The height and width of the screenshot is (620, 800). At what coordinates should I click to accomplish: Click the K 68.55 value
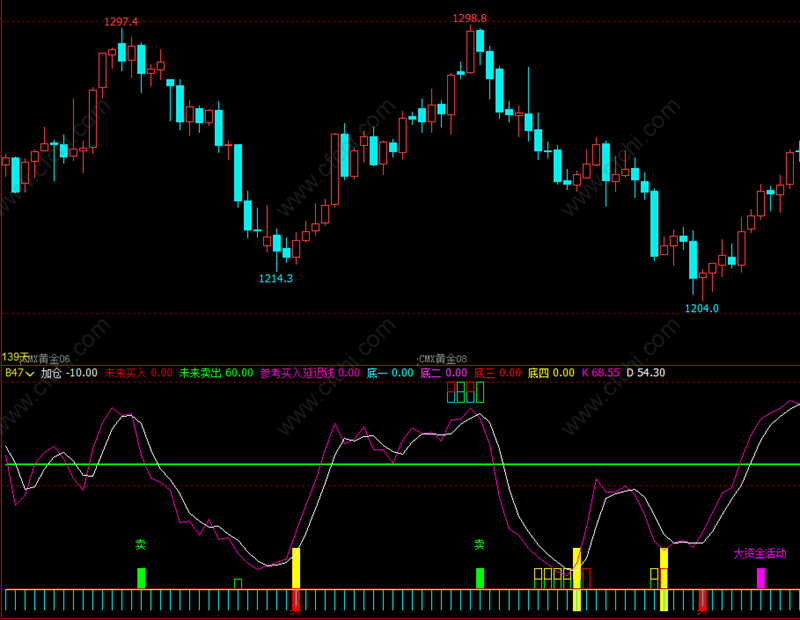point(601,373)
